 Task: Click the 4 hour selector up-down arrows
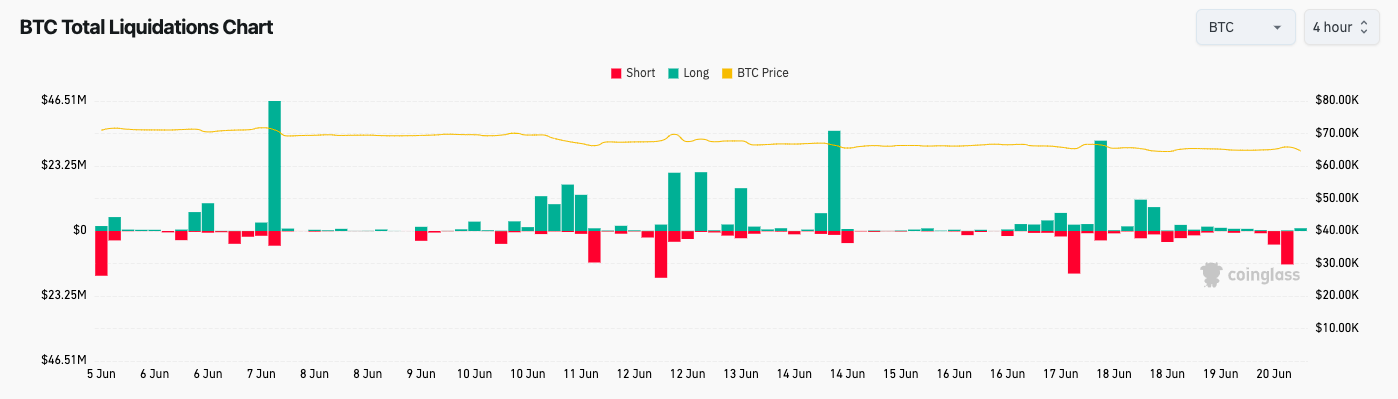(1364, 27)
